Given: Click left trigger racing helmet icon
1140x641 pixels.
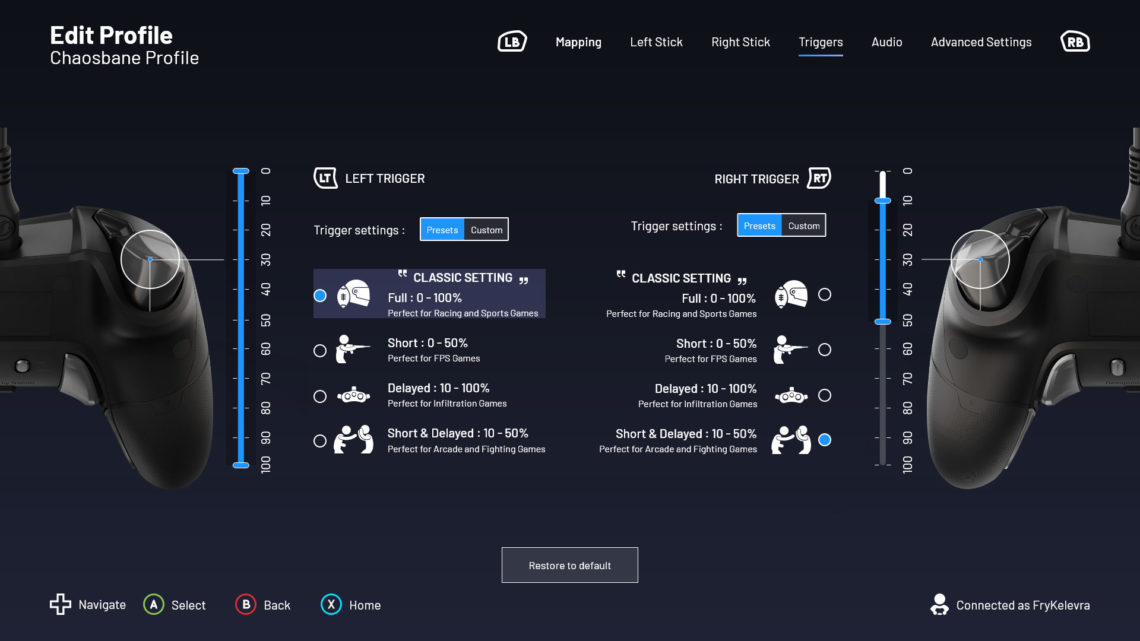Looking at the screenshot, I should (354, 294).
